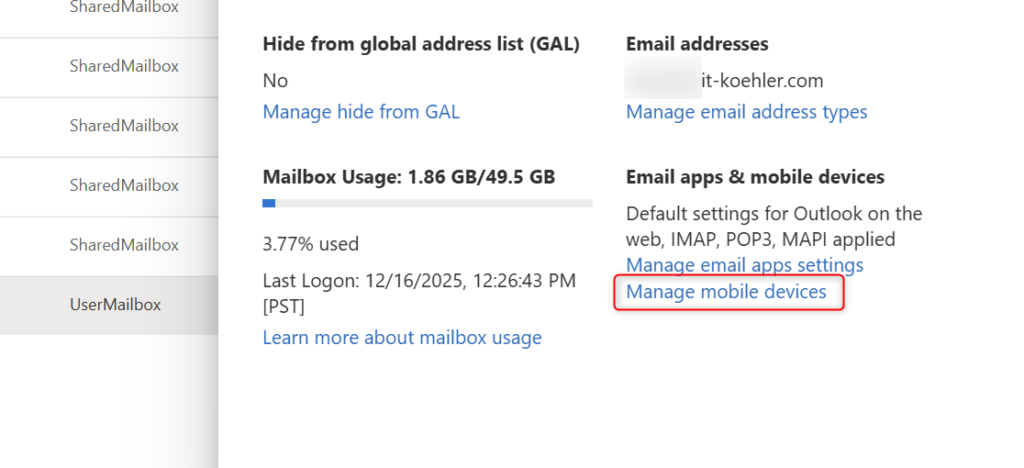Open the Manage mobile devices link

(x=726, y=292)
